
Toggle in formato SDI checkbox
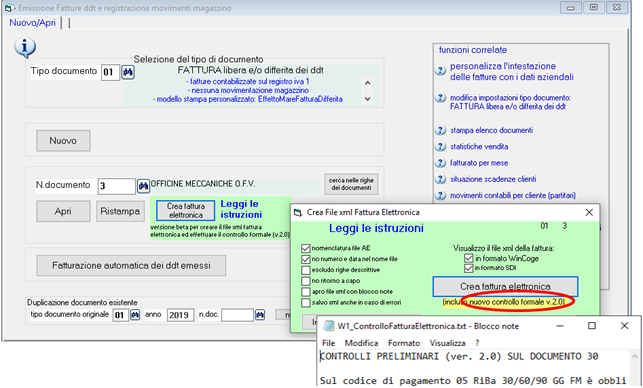[469, 268]
